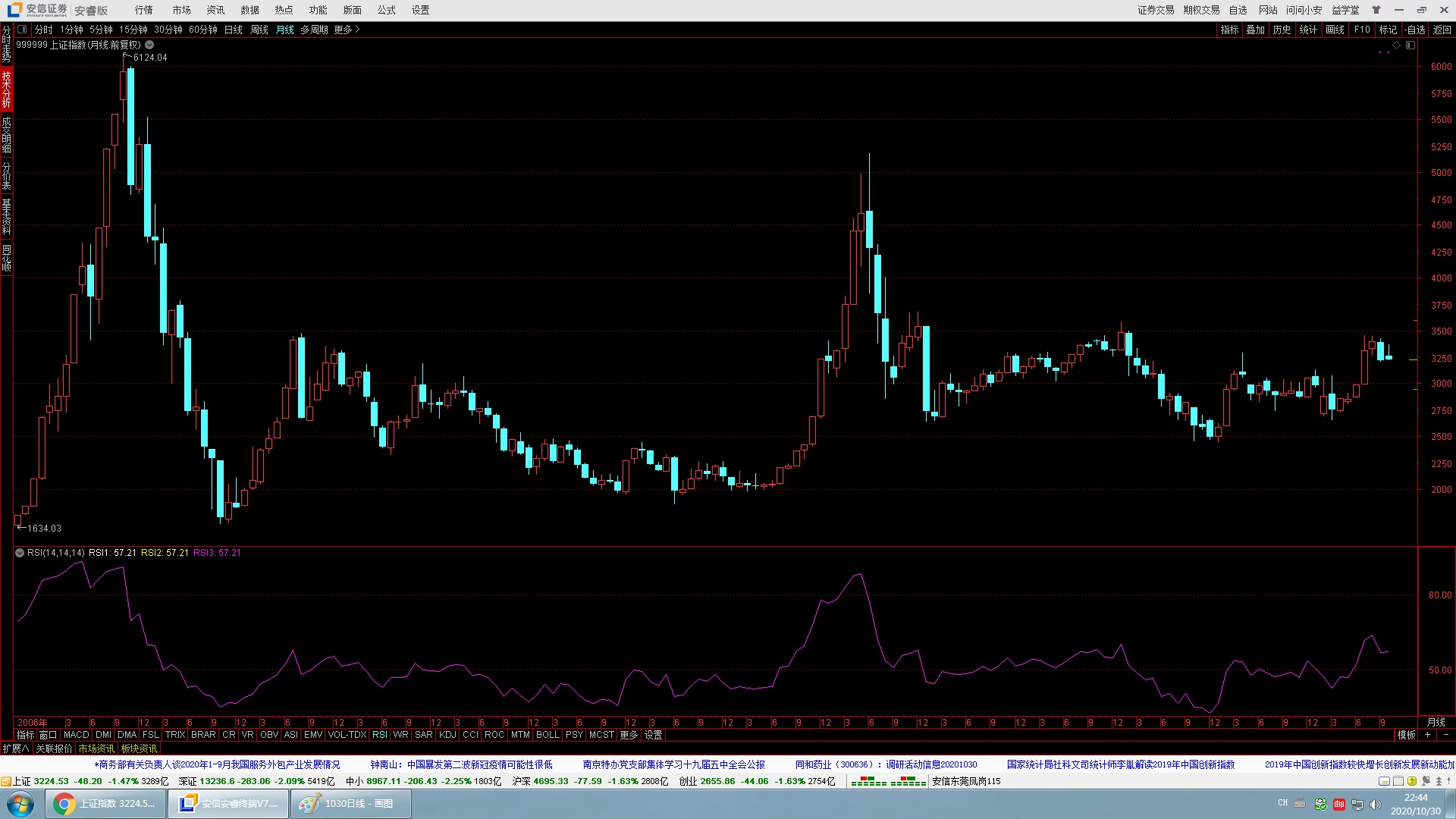Select the BOLL indicator
The width and height of the screenshot is (1456, 819).
point(548,735)
